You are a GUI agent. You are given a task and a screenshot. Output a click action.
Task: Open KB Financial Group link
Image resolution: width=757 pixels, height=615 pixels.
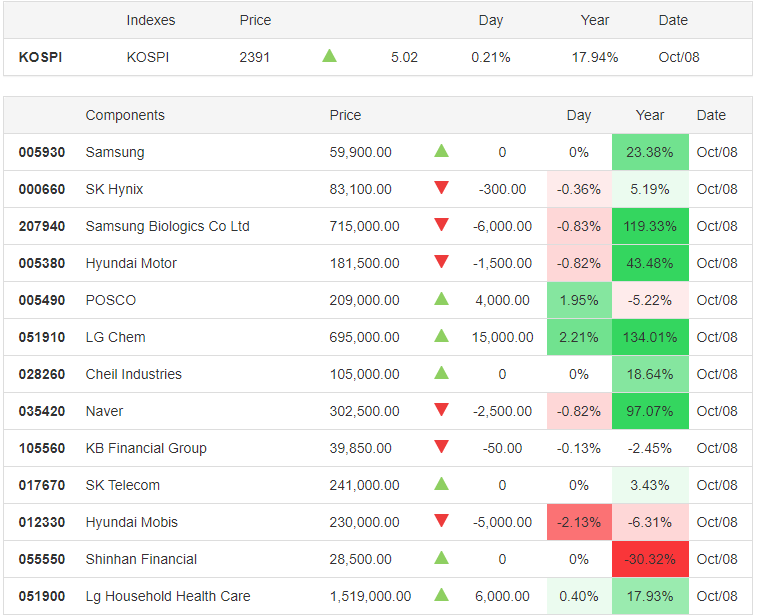pos(146,448)
